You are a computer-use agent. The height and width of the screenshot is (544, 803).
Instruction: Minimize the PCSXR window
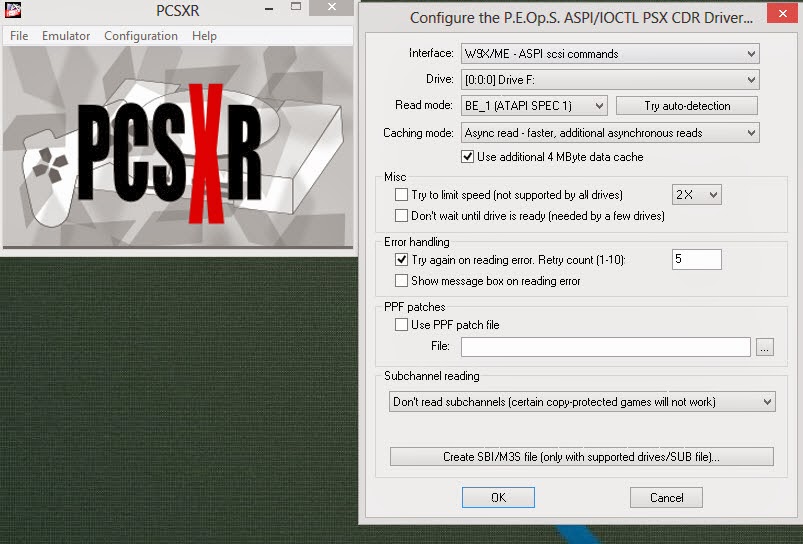(268, 8)
